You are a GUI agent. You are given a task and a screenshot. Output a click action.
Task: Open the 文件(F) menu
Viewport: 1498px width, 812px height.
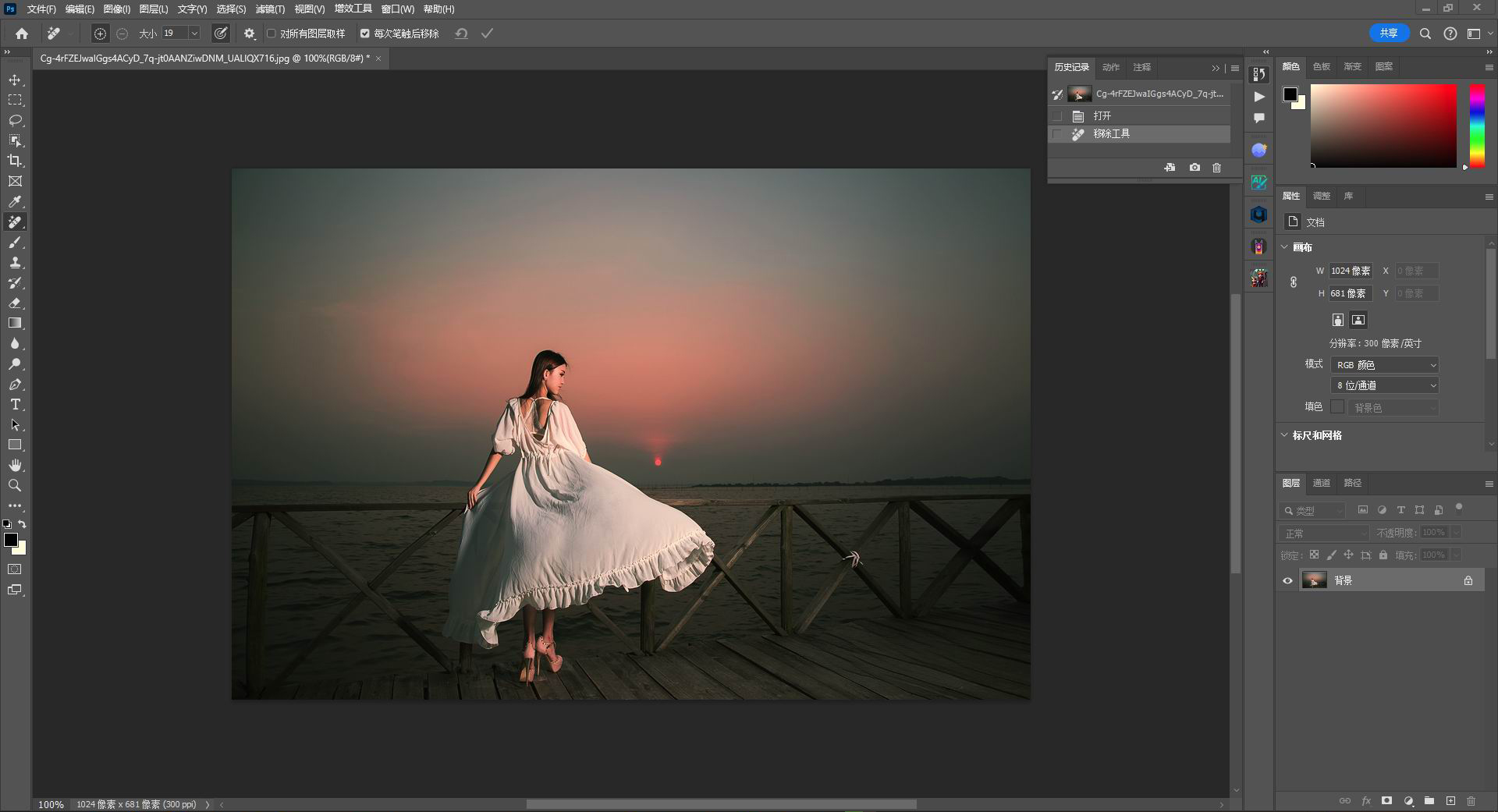(x=41, y=9)
